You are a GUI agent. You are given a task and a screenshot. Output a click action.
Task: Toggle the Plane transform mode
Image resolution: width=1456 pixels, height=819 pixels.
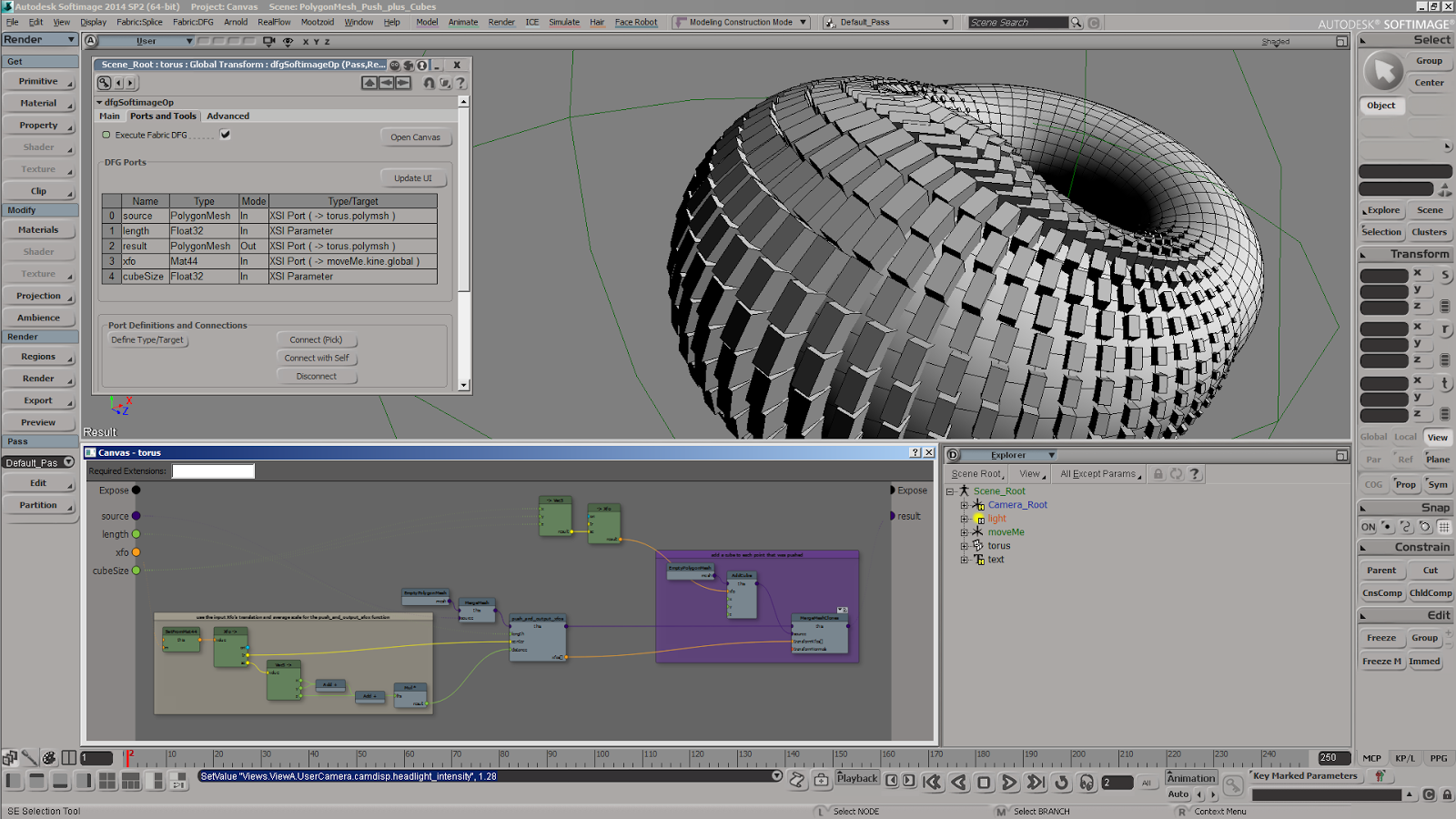click(1438, 460)
